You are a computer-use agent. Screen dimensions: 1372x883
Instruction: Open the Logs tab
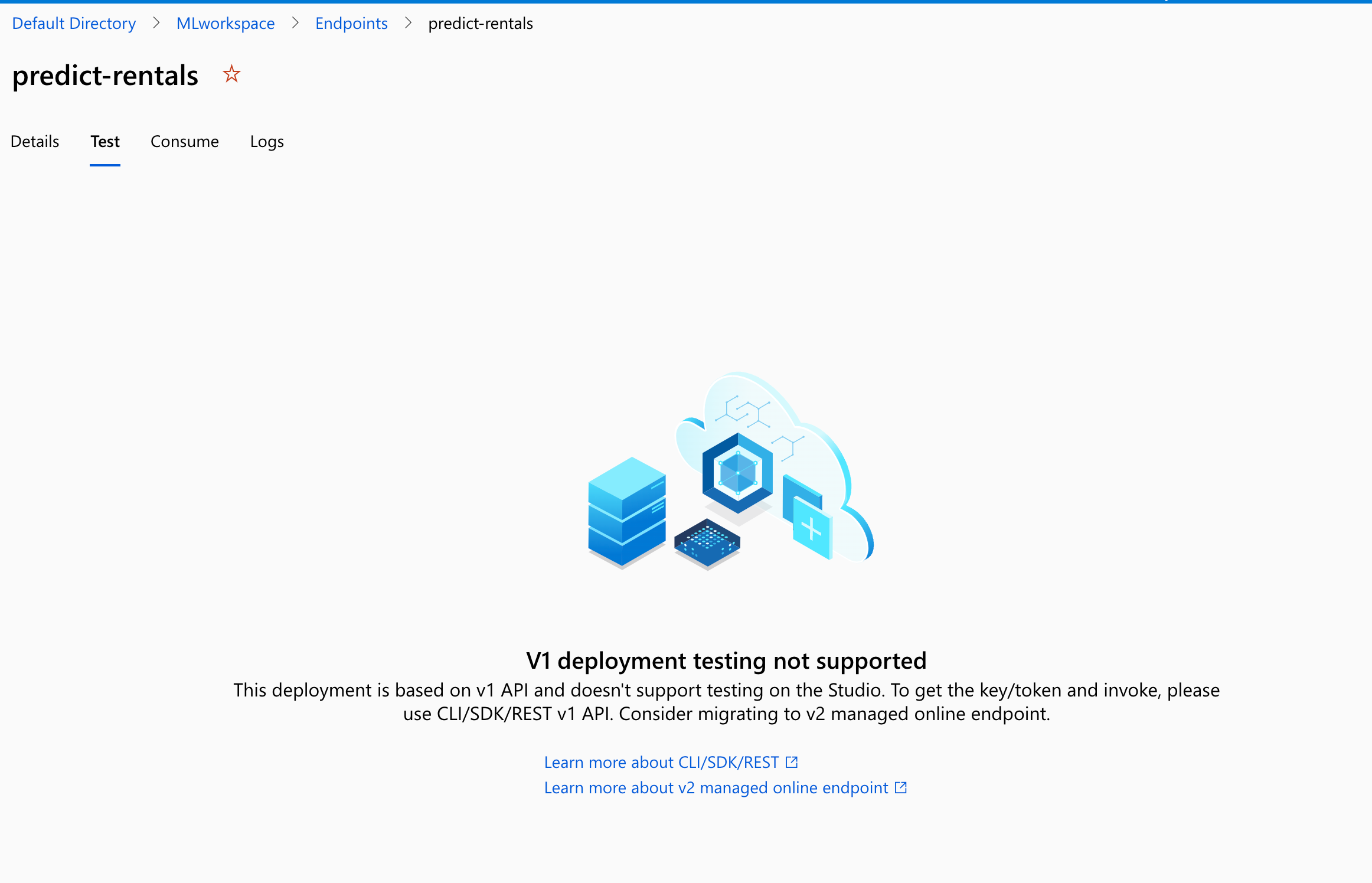(266, 142)
